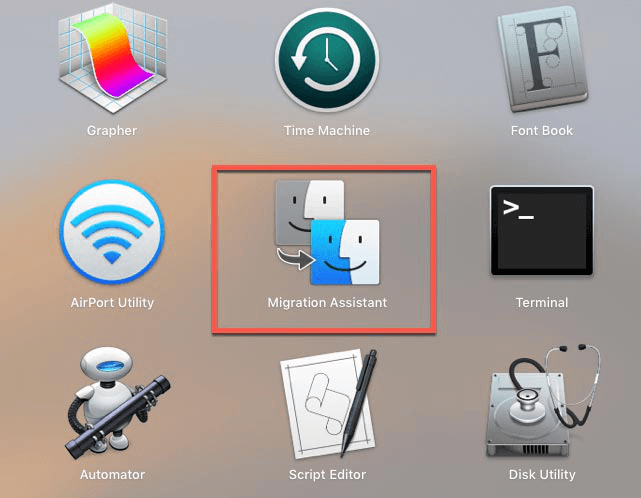
Task: Open the Script Editor icon
Action: point(328,402)
